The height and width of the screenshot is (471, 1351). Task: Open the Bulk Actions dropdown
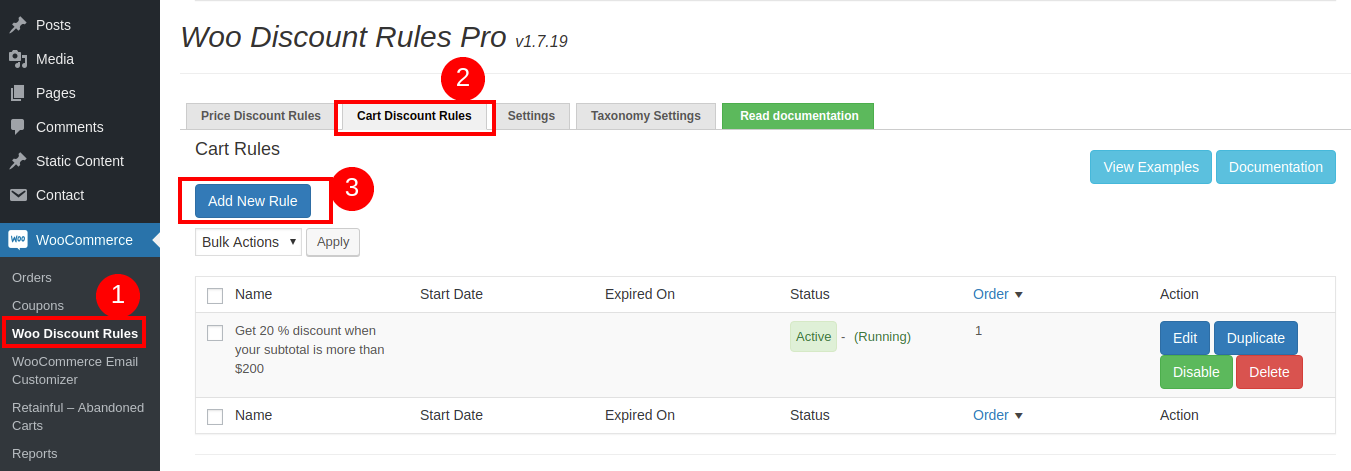click(249, 242)
